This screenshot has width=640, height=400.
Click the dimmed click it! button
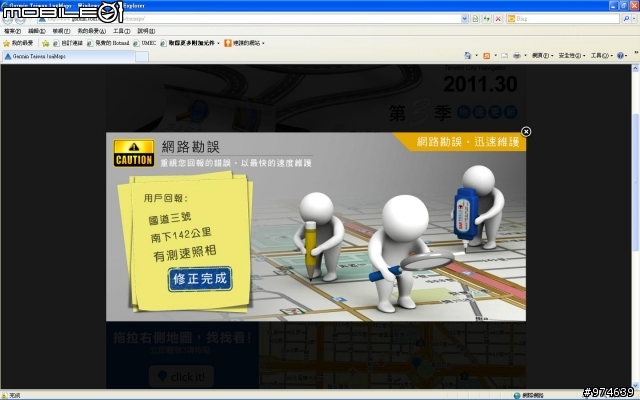pos(181,376)
